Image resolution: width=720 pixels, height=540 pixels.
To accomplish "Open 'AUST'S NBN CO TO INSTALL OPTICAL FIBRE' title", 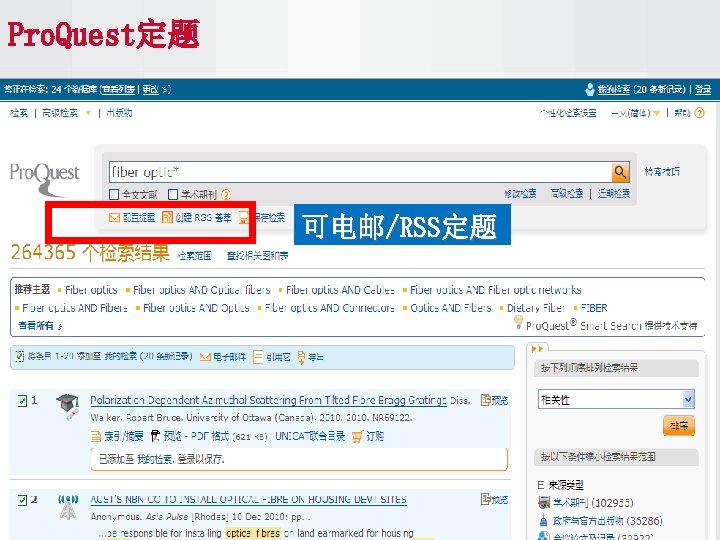I will click(x=248, y=499).
